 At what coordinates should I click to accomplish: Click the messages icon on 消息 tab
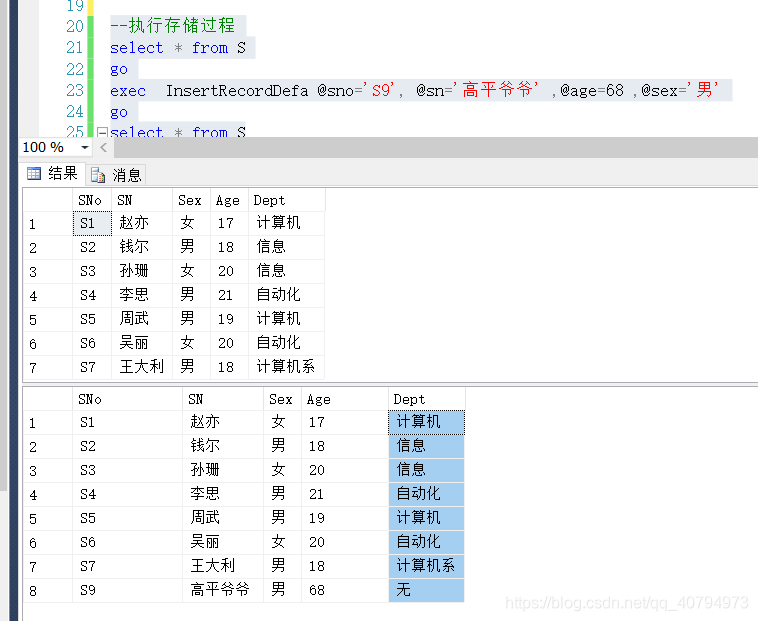coord(98,175)
